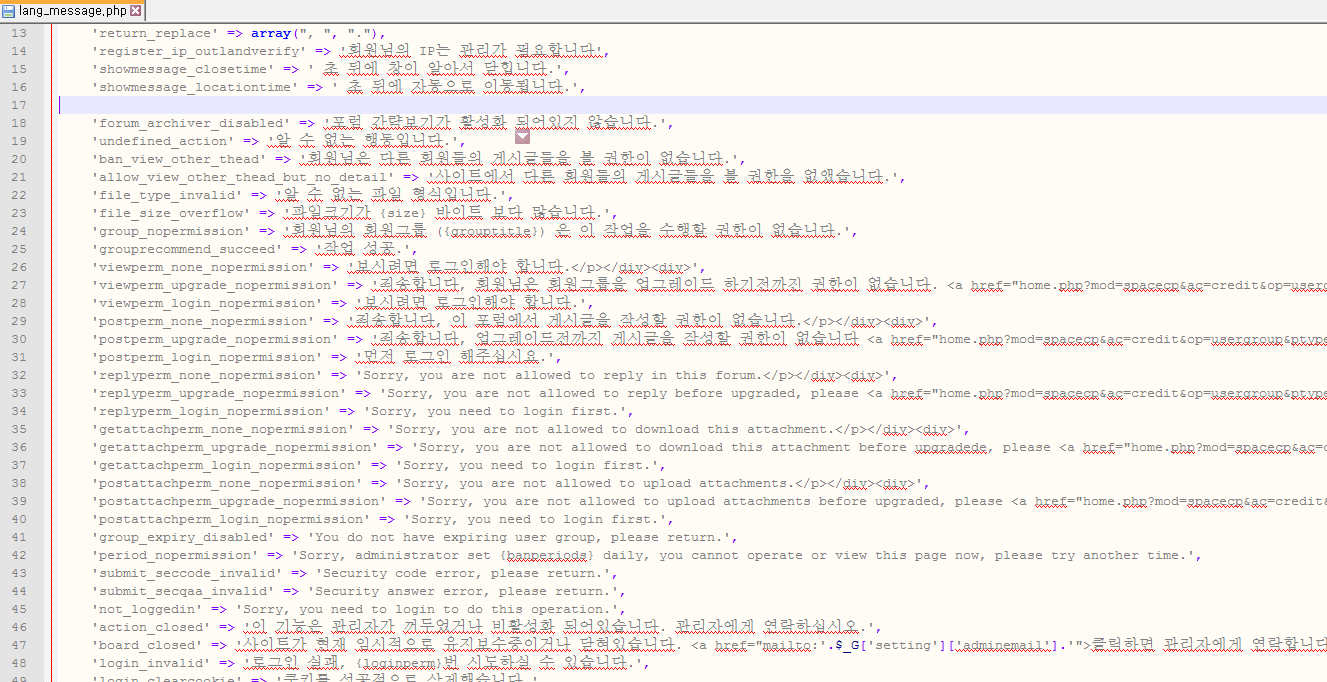
Task: Click line number 13 in the gutter
Action: [18, 33]
